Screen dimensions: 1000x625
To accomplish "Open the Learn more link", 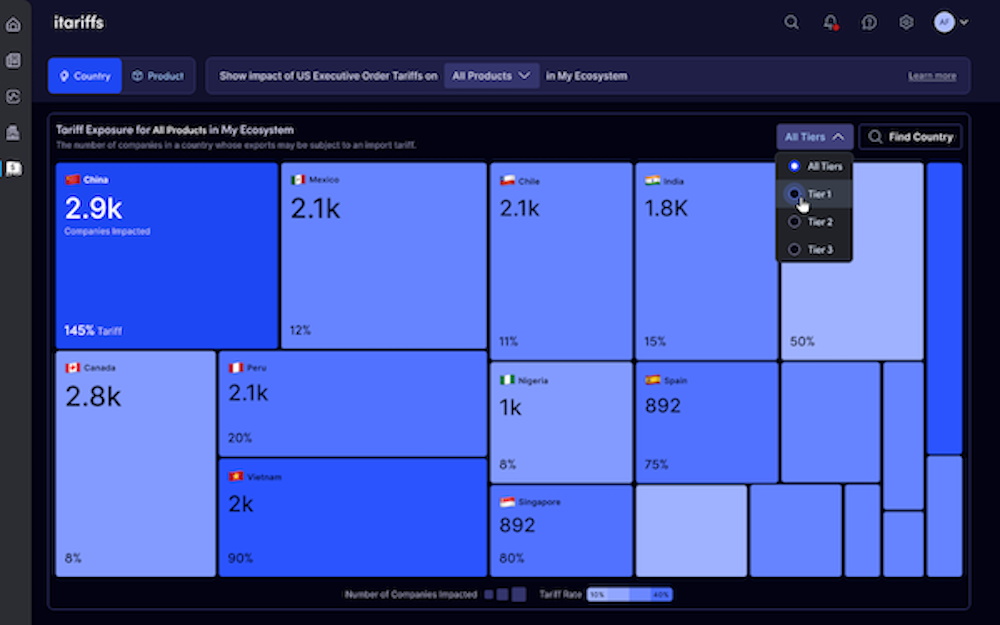I will 931,75.
